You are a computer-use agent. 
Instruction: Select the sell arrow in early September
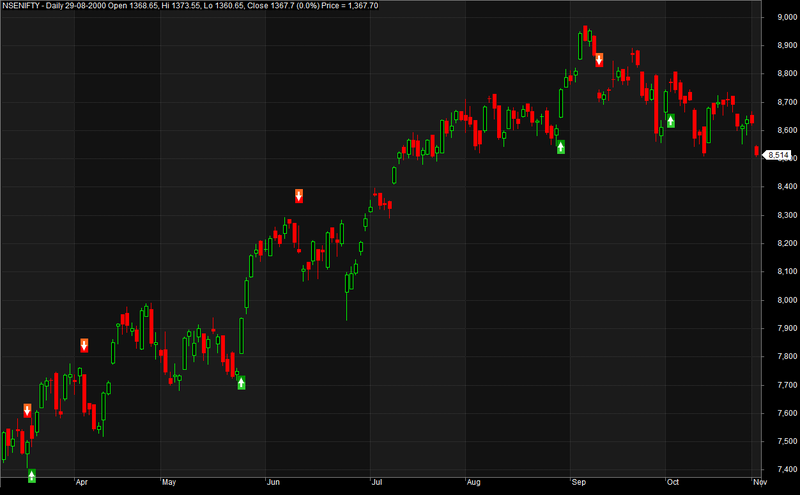coord(599,60)
